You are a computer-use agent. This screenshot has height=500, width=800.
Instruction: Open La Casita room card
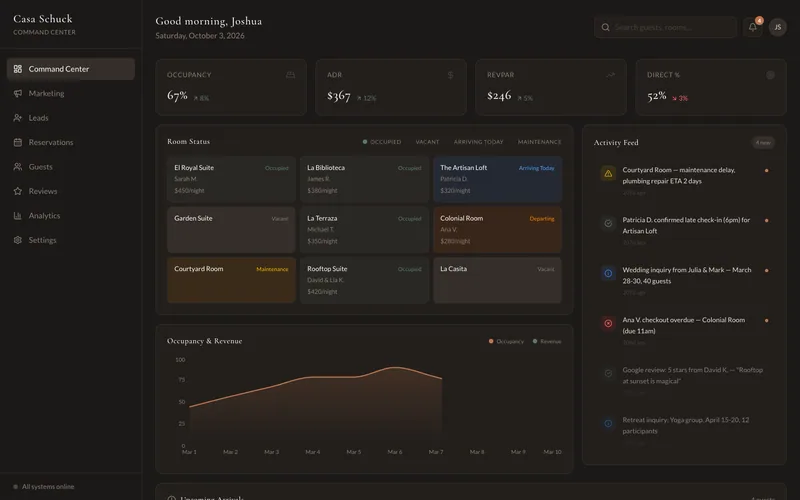tap(497, 280)
